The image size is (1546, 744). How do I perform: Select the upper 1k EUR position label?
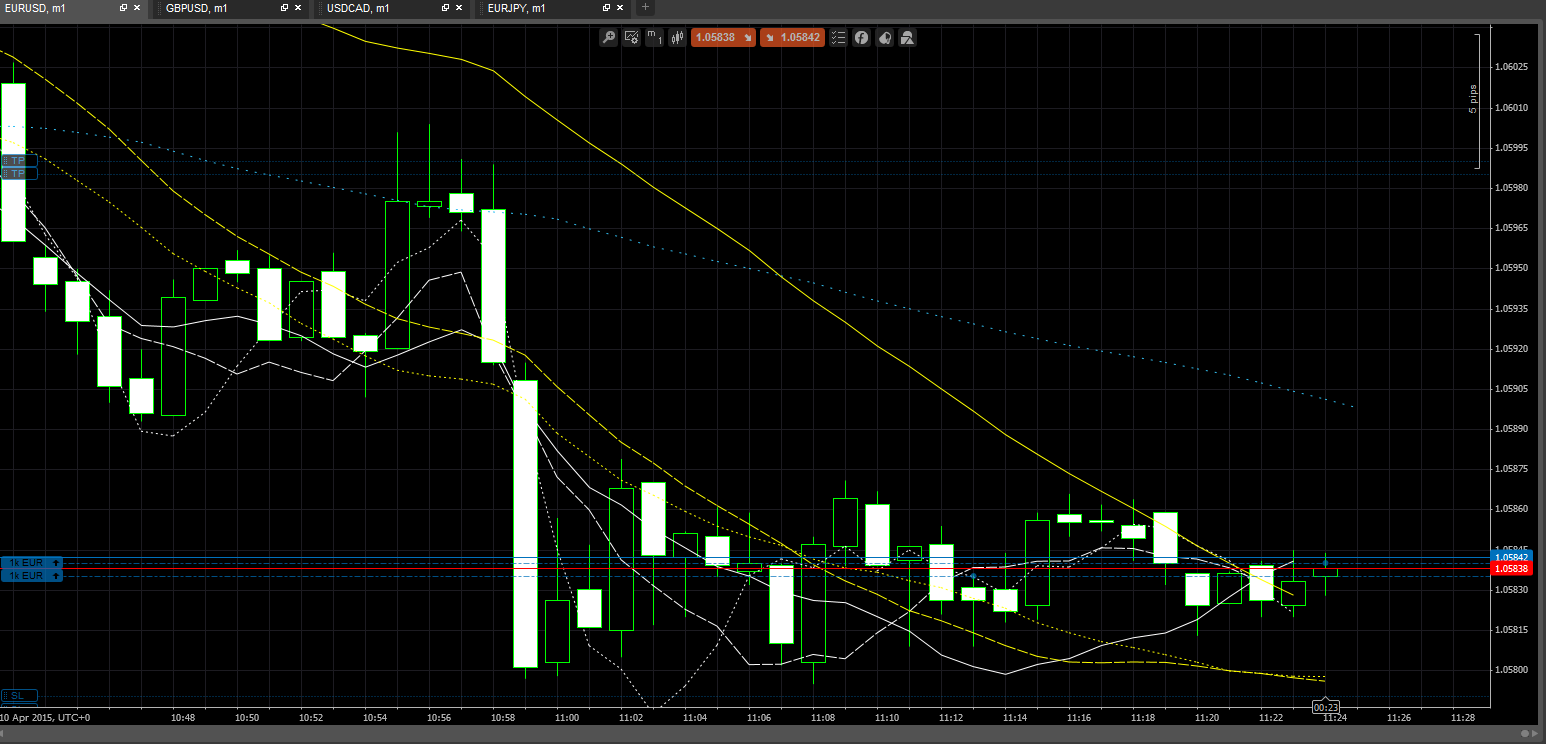[32, 563]
